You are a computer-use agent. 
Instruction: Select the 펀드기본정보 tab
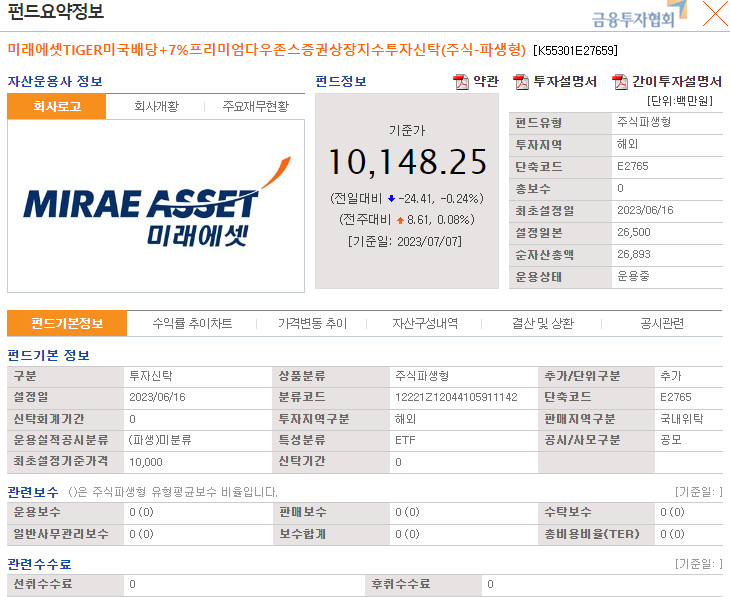67,323
